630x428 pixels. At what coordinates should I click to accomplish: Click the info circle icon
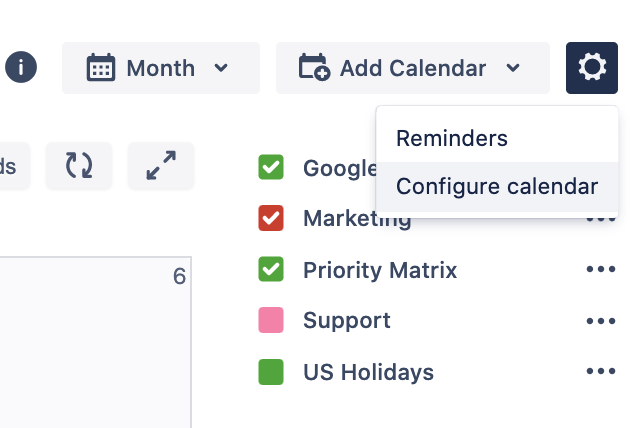click(21, 68)
